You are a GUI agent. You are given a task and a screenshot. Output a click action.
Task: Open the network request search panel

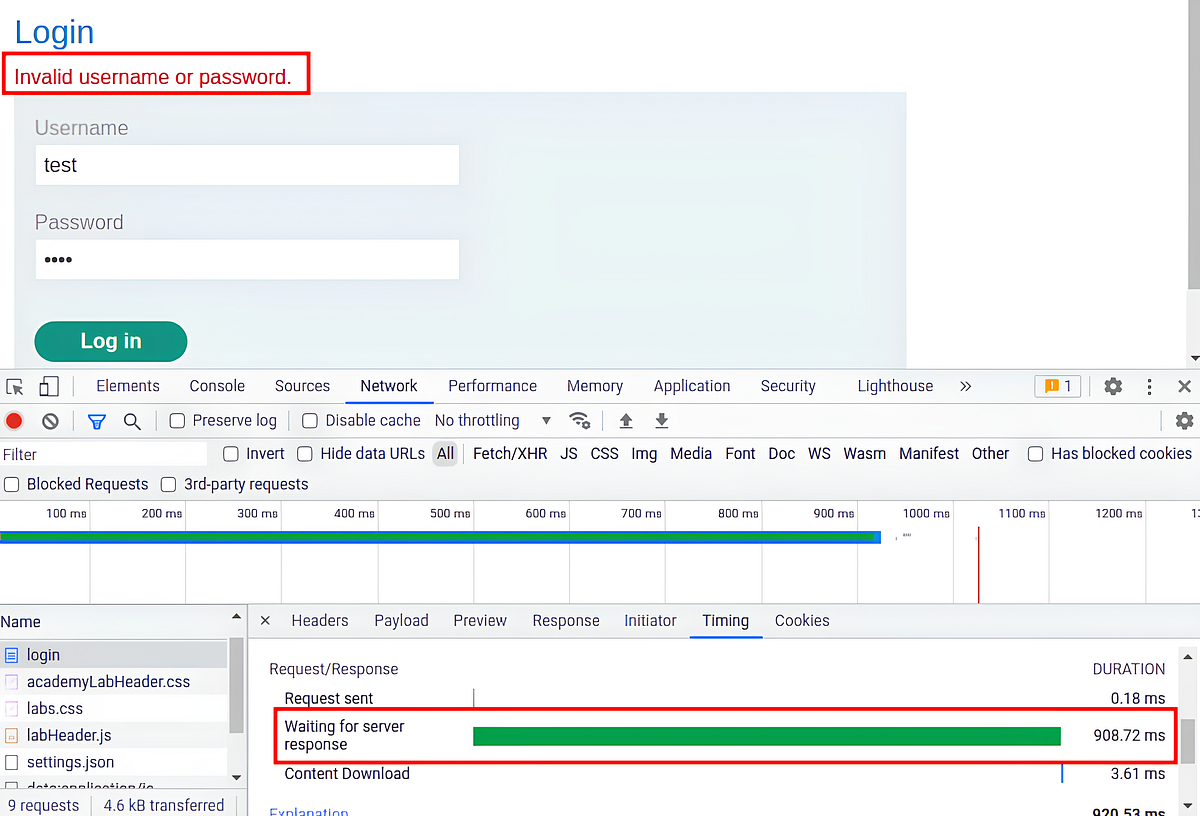pyautogui.click(x=132, y=421)
